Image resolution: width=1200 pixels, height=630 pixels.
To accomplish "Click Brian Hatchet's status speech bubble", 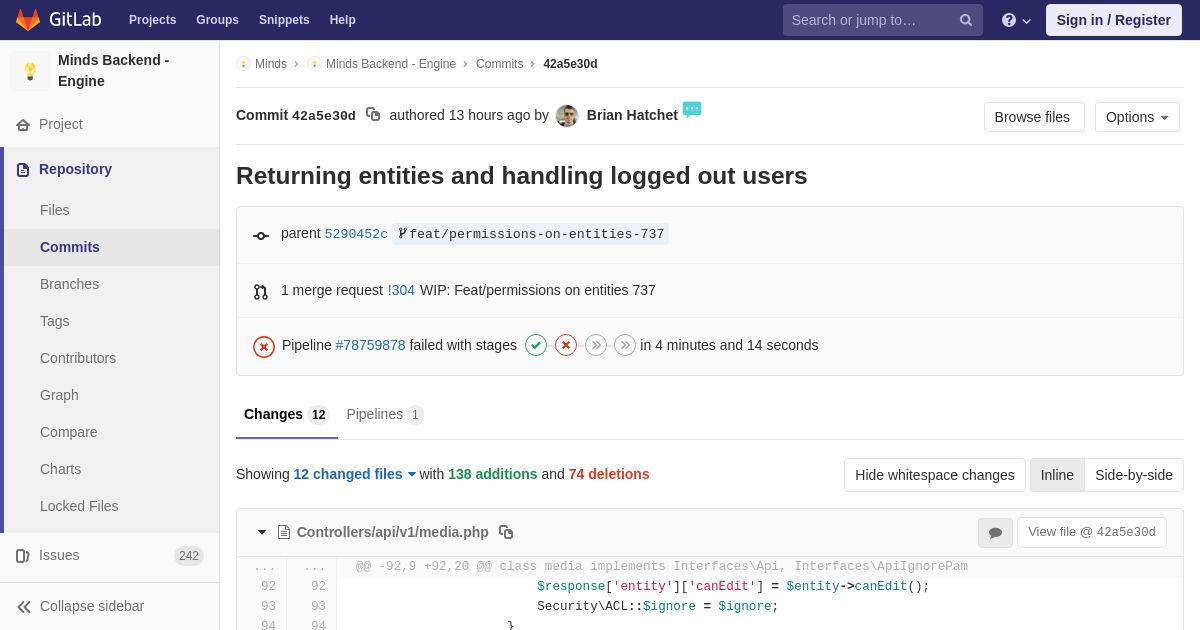I will (x=692, y=109).
